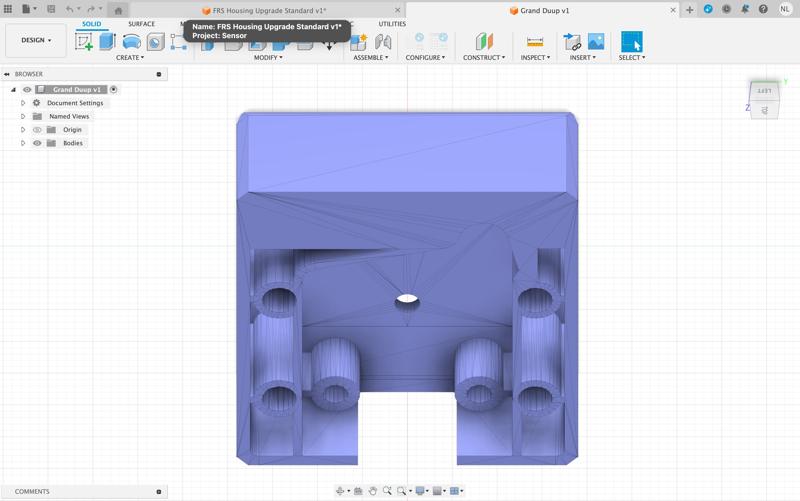Open the Extensions icon
This screenshot has height=501, width=800.
coord(708,9)
